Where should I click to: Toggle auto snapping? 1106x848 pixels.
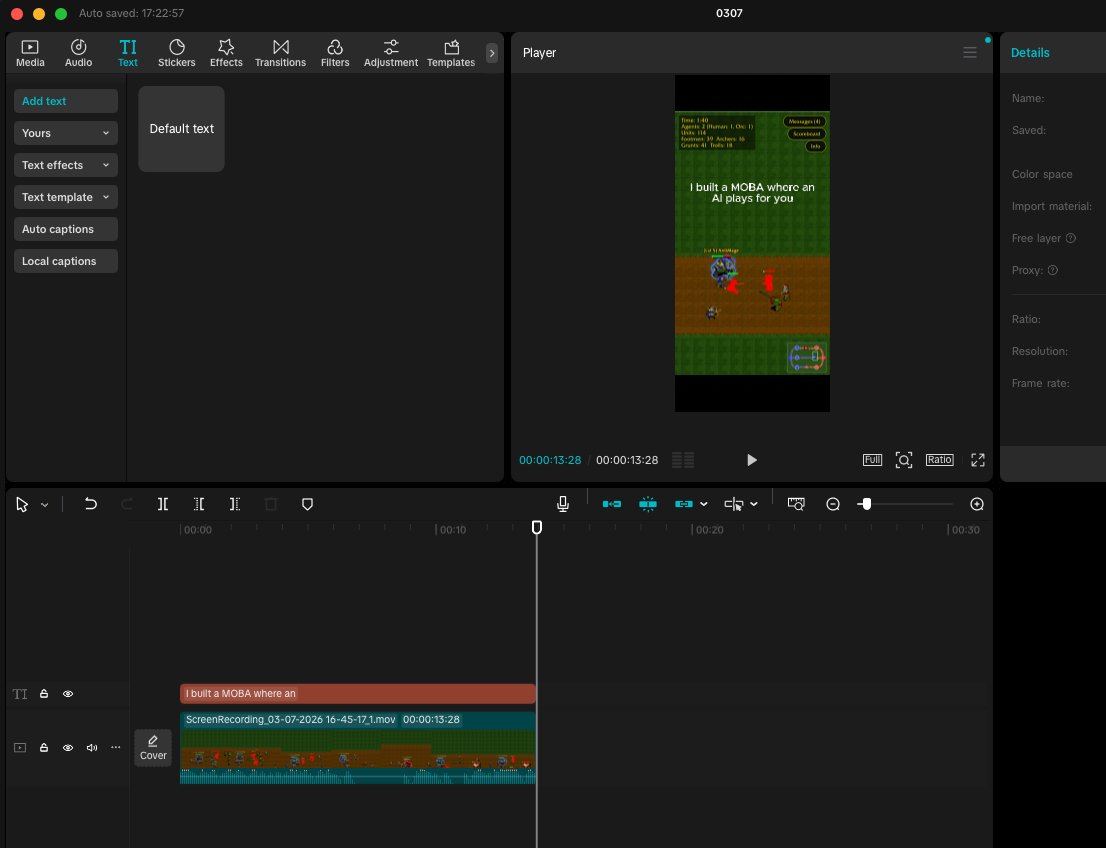(648, 504)
